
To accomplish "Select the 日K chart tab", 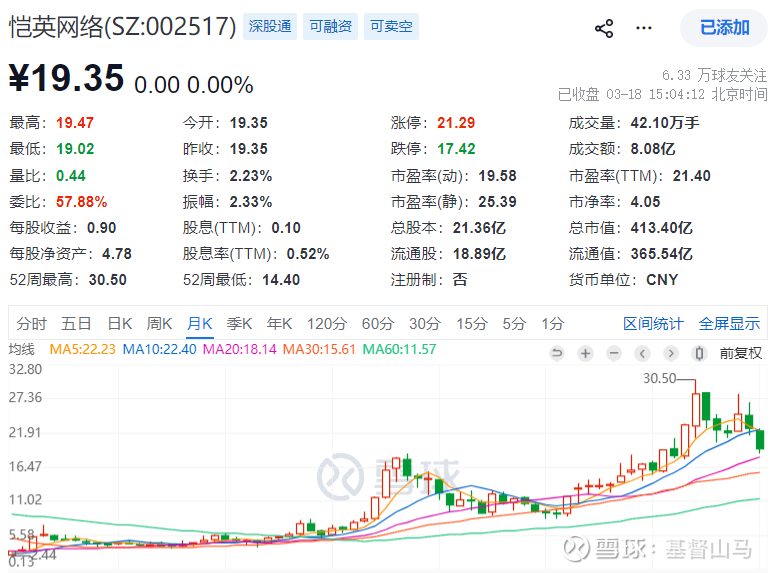I will [x=120, y=324].
